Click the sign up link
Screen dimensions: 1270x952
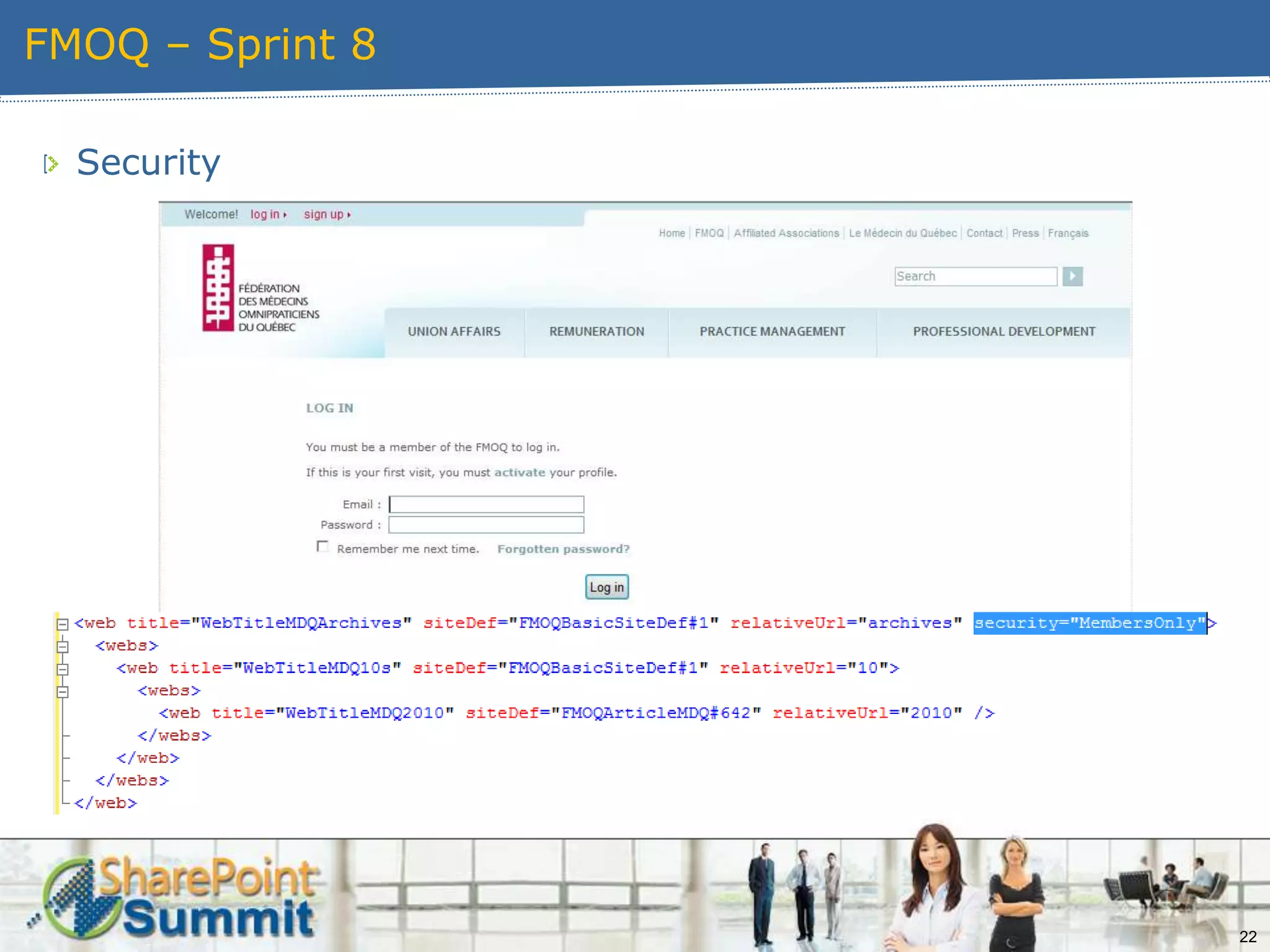[327, 214]
